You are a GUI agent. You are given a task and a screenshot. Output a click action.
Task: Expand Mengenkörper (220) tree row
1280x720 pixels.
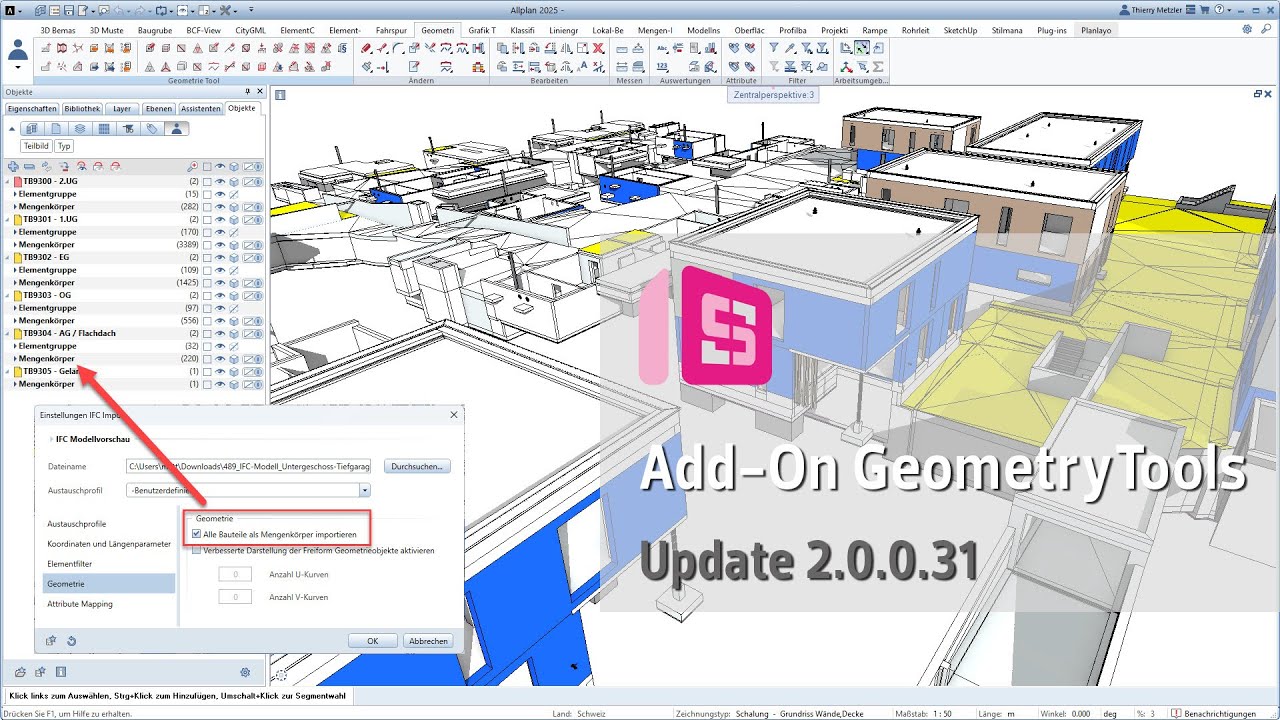tap(15, 358)
